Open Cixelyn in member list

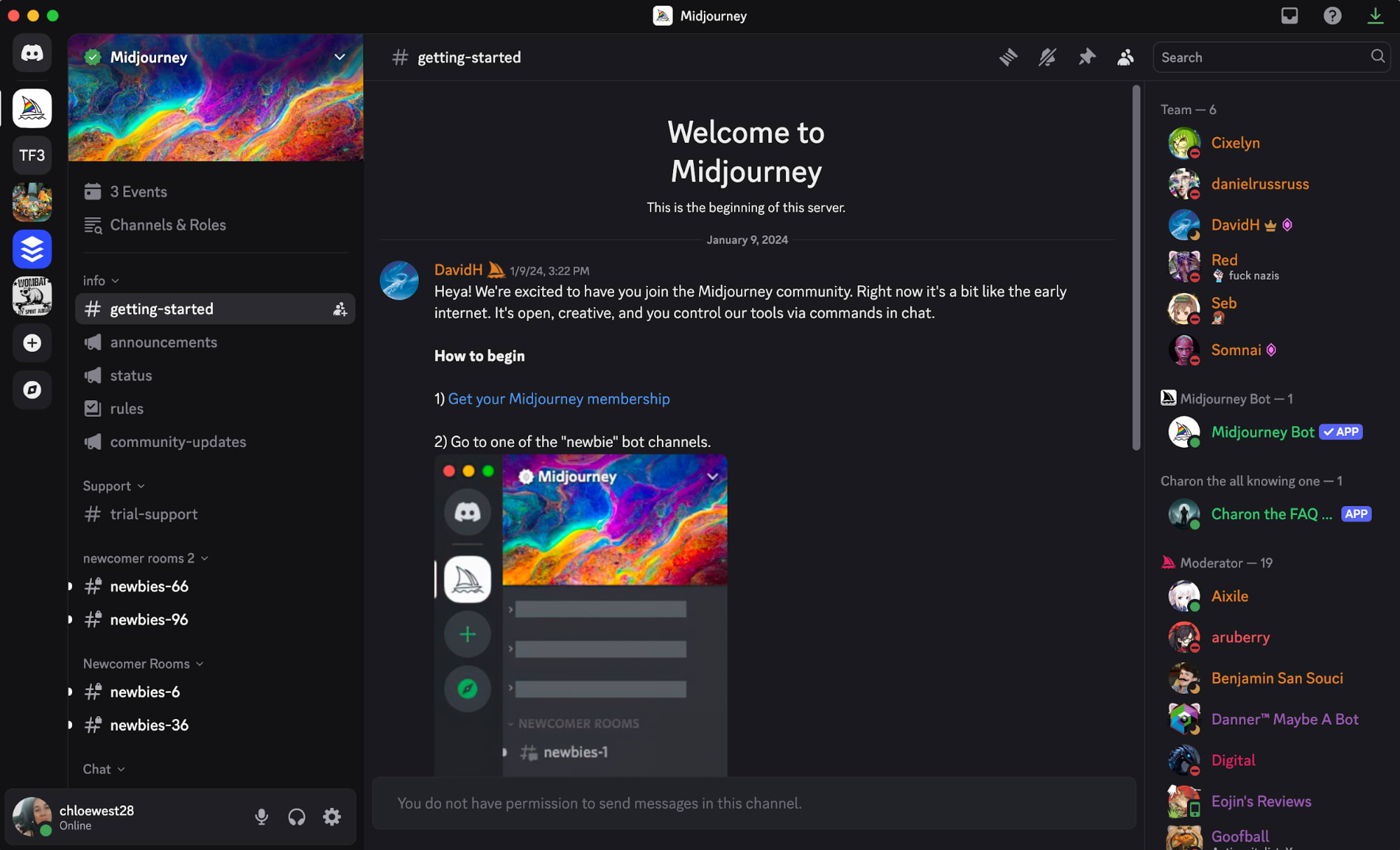tap(1271, 143)
